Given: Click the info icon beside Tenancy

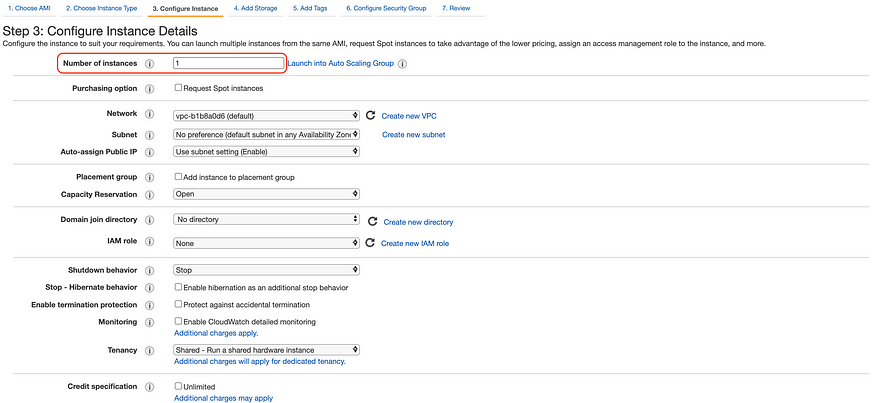Looking at the screenshot, I should 149,350.
